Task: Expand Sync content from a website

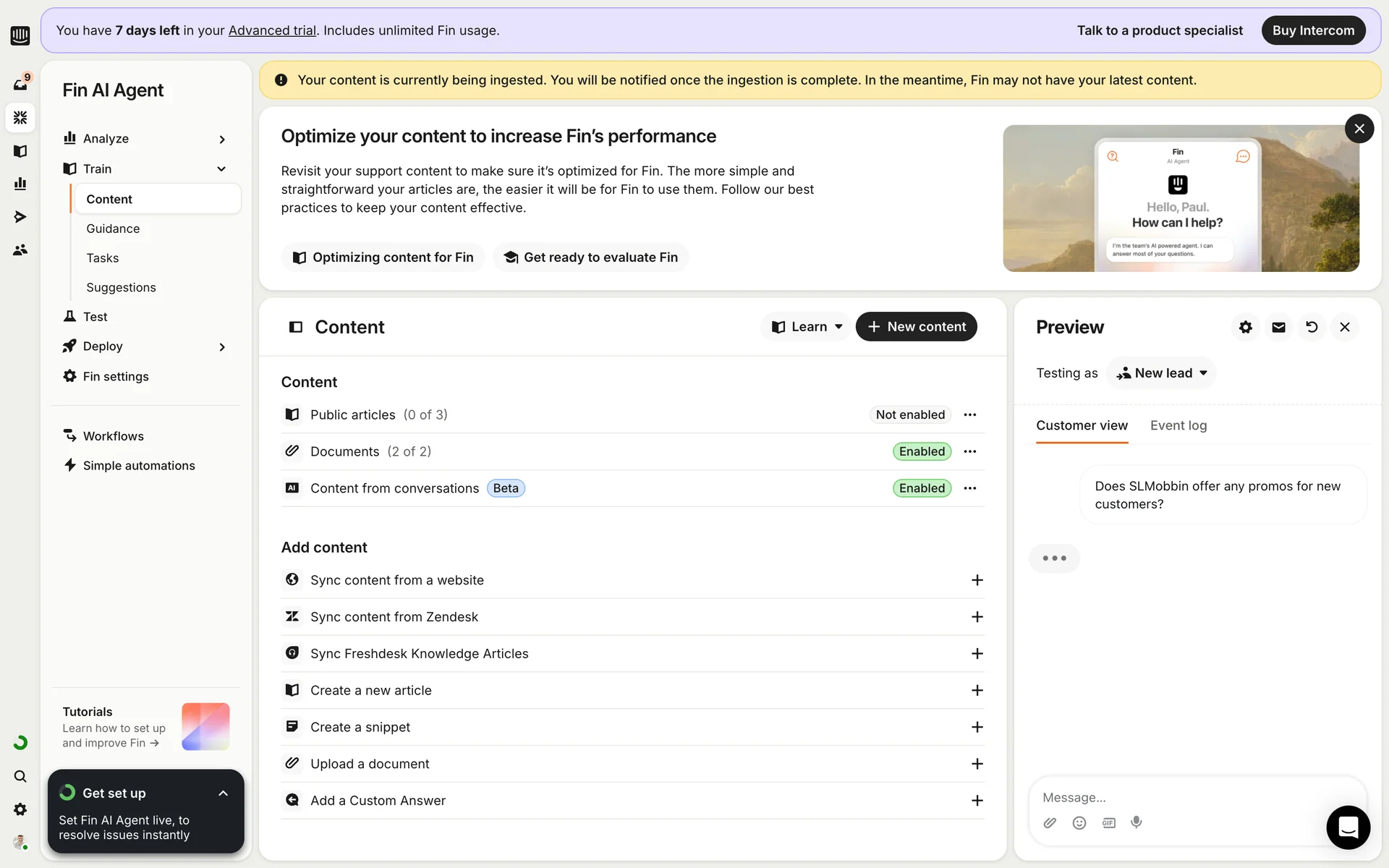Action: pos(977,580)
